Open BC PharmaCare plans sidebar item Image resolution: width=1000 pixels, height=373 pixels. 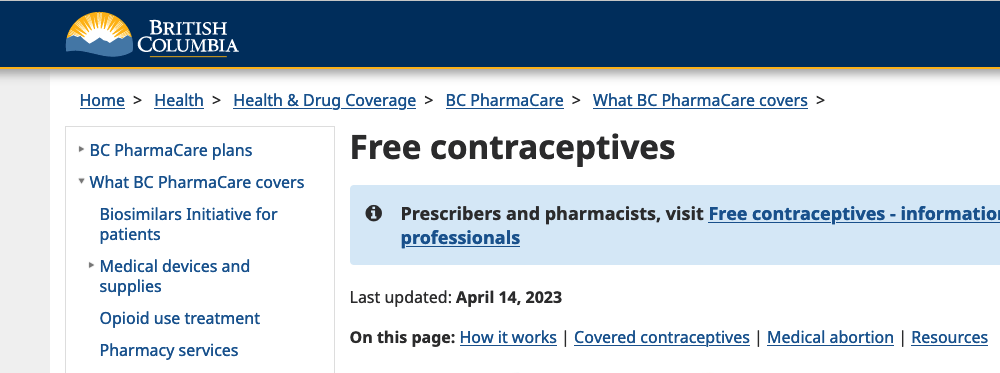171,150
